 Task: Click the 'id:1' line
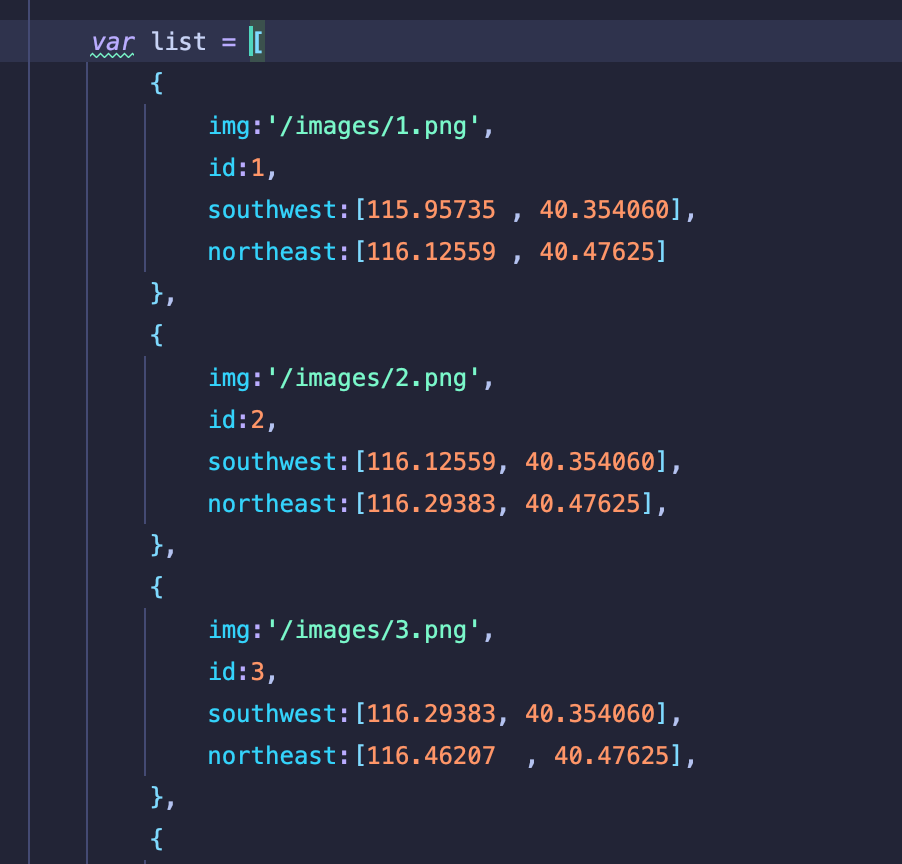point(242,168)
